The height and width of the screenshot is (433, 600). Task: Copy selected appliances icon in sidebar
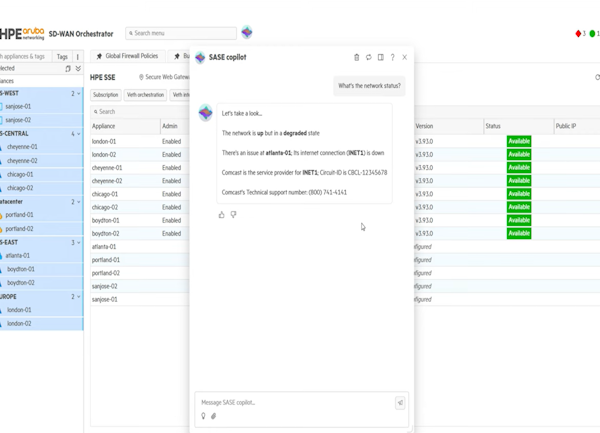(x=68, y=68)
